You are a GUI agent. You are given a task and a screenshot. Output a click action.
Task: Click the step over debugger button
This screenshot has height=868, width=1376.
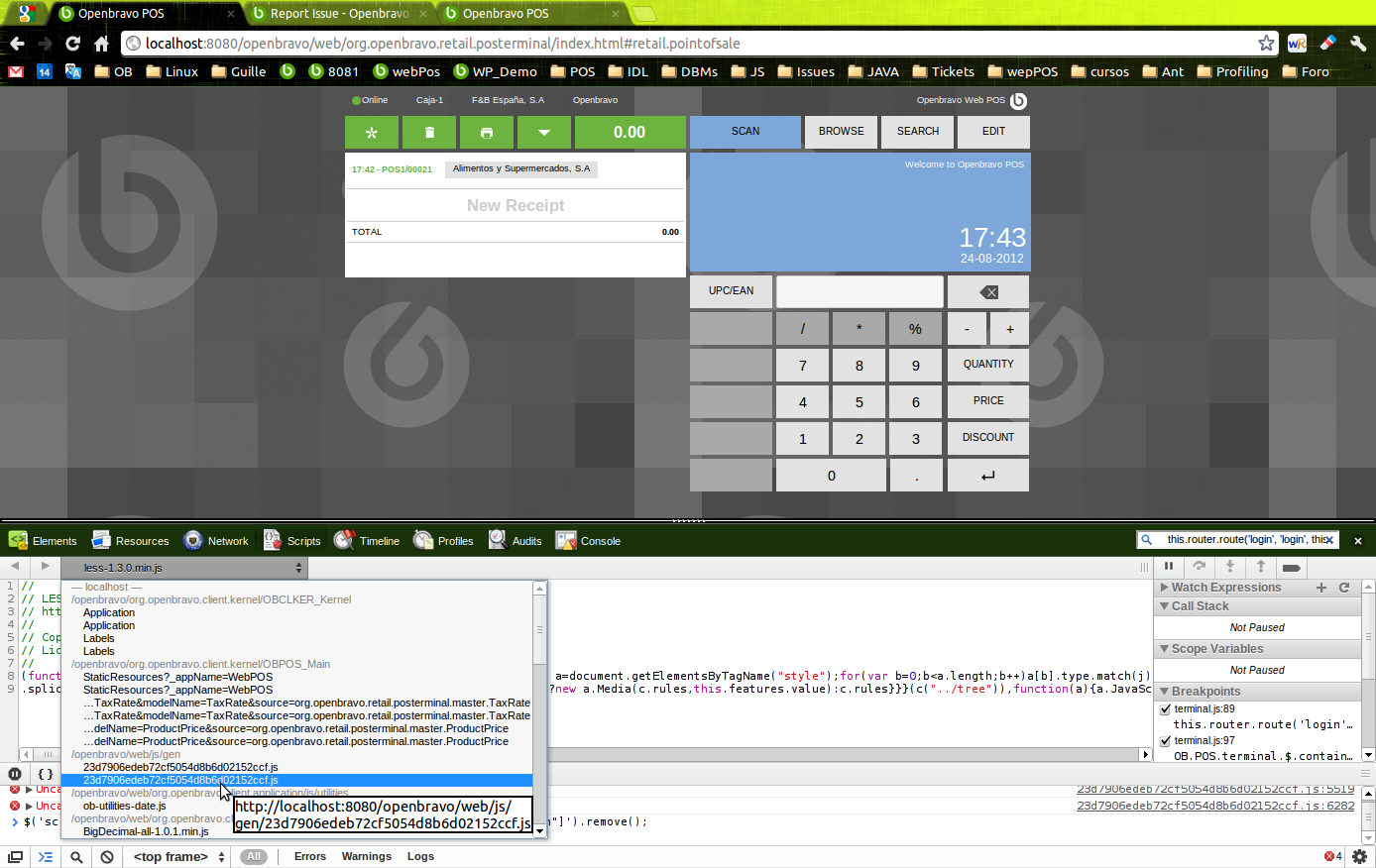point(1200,567)
